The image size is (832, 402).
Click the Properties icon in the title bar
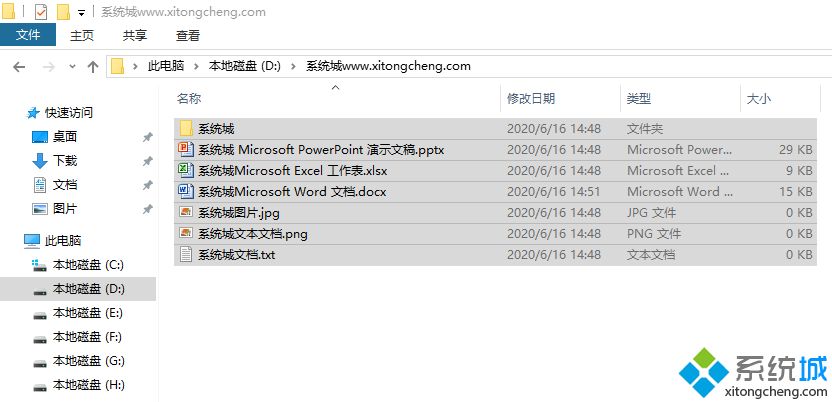tap(41, 12)
